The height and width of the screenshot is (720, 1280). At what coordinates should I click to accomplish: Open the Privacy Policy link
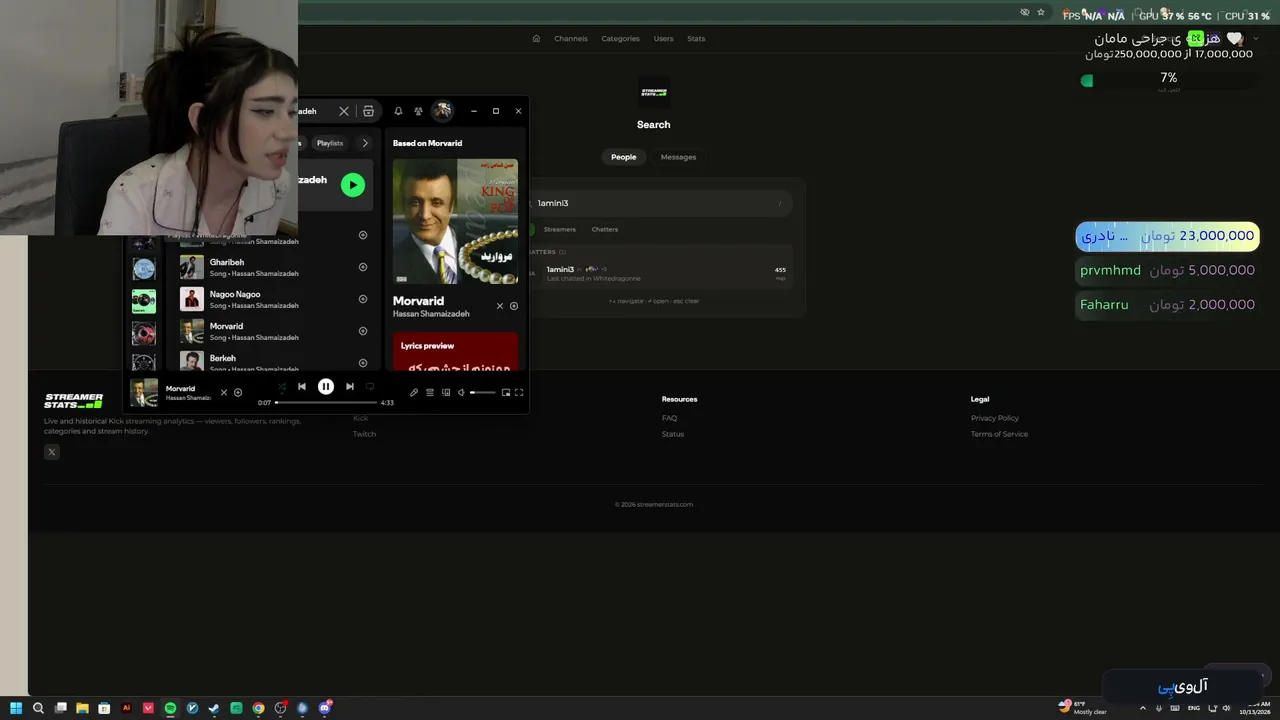point(995,418)
